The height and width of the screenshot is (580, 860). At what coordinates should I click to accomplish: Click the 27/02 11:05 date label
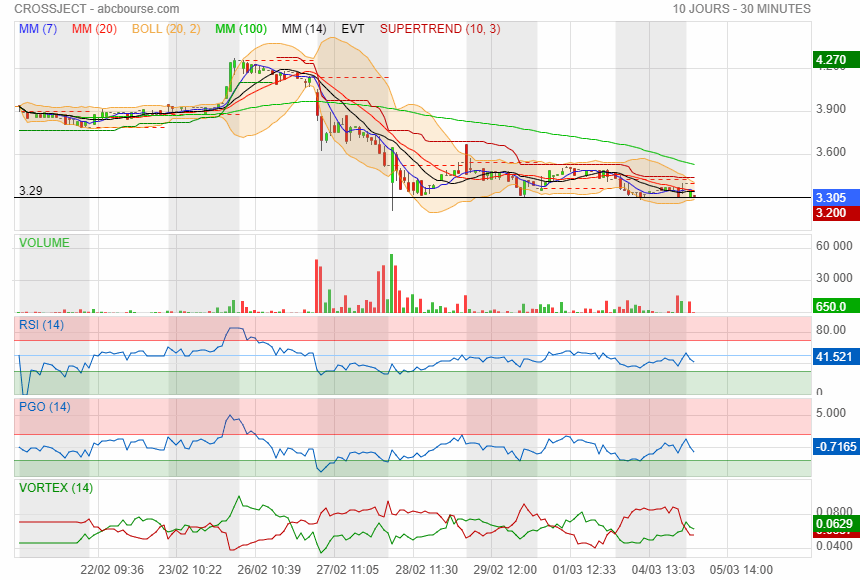click(x=347, y=570)
